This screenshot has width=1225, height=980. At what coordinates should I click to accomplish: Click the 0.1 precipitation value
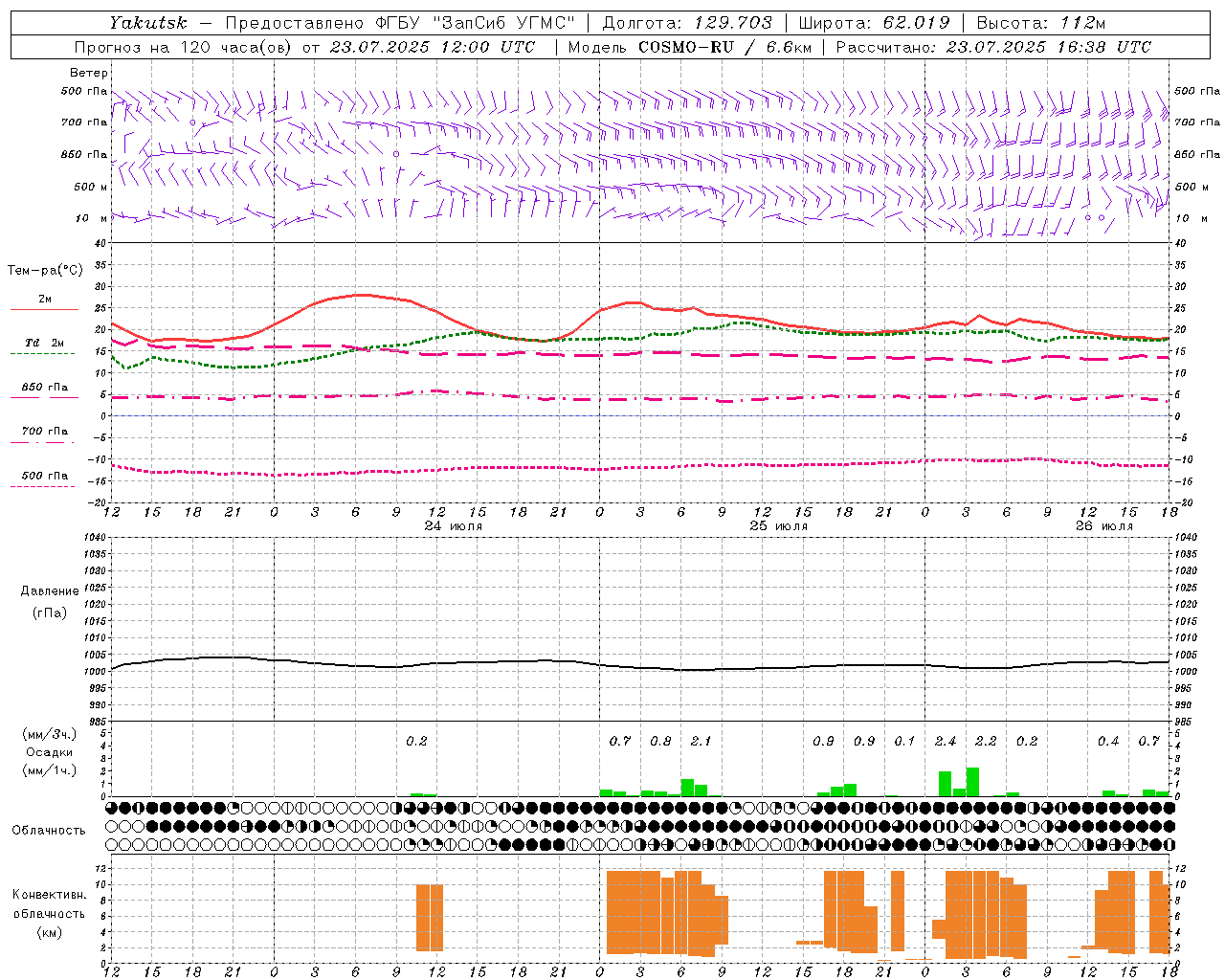[x=904, y=742]
